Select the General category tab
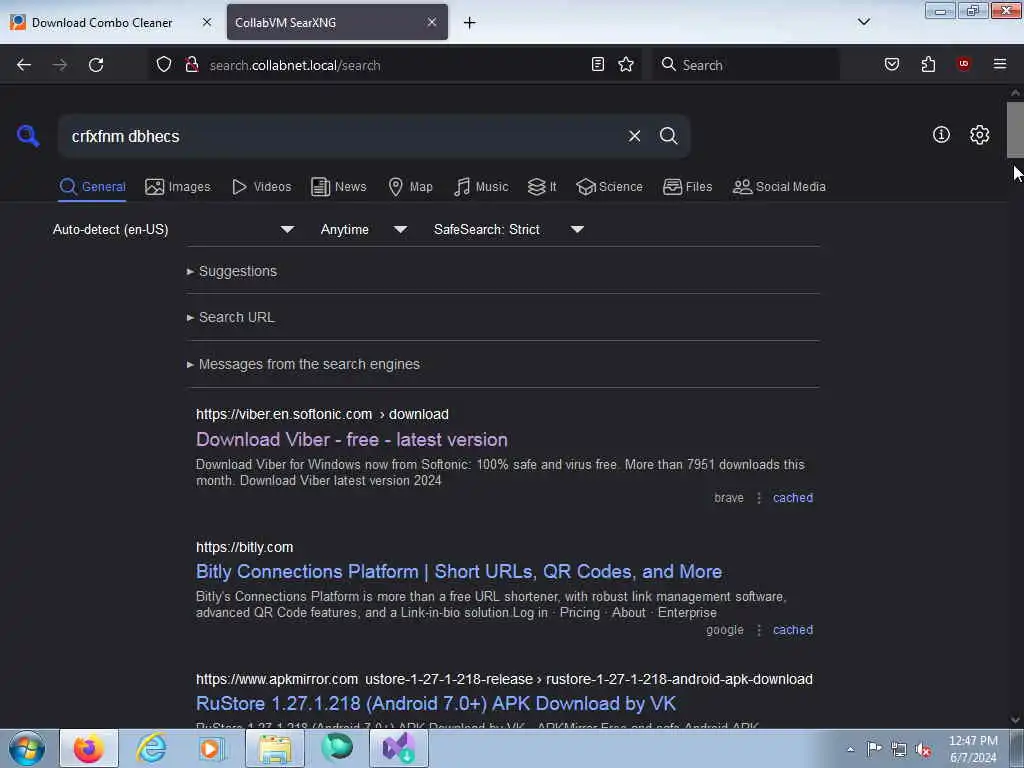 (x=92, y=187)
